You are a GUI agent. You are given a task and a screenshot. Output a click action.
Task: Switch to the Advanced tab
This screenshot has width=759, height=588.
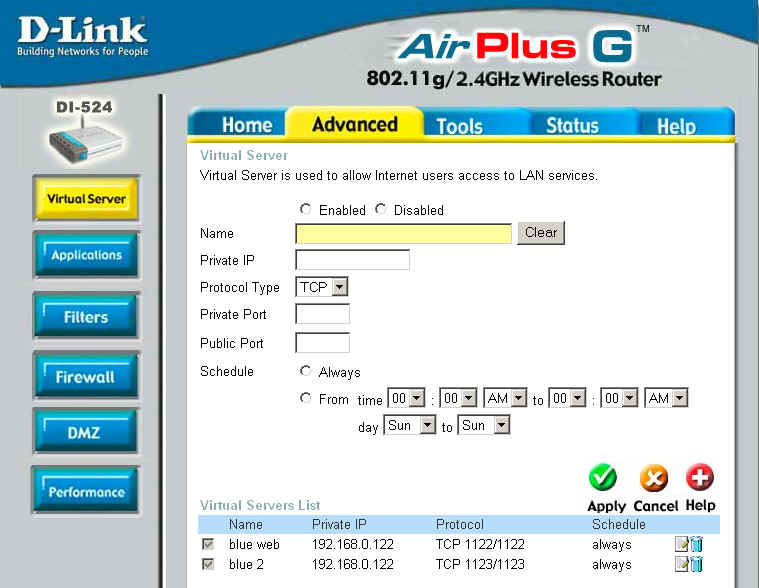(x=355, y=124)
